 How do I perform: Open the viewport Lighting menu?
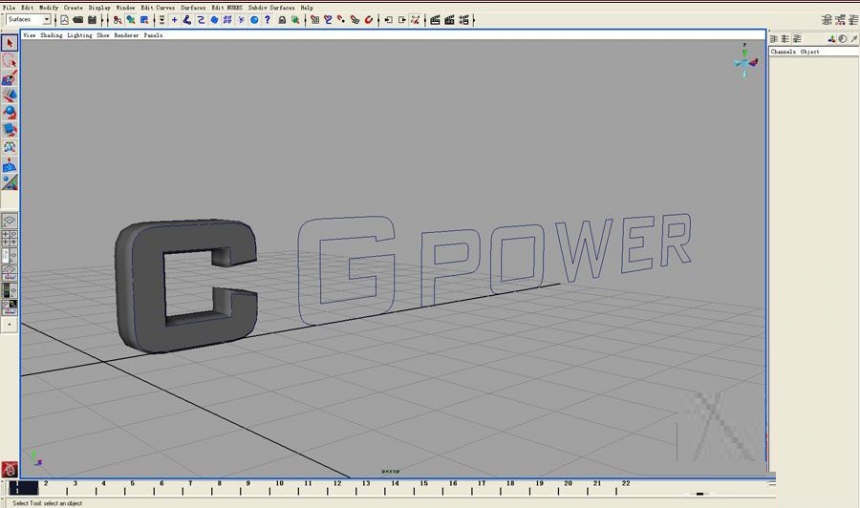(80, 35)
